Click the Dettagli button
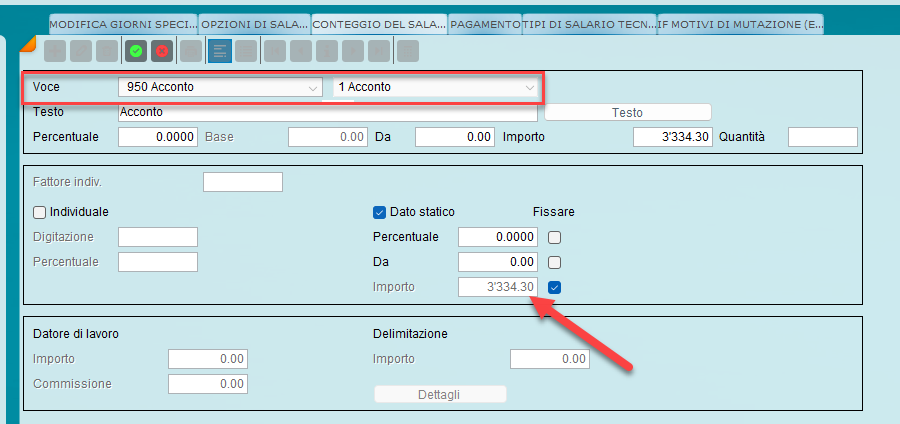Image resolution: width=900 pixels, height=424 pixels. pyautogui.click(x=440, y=394)
